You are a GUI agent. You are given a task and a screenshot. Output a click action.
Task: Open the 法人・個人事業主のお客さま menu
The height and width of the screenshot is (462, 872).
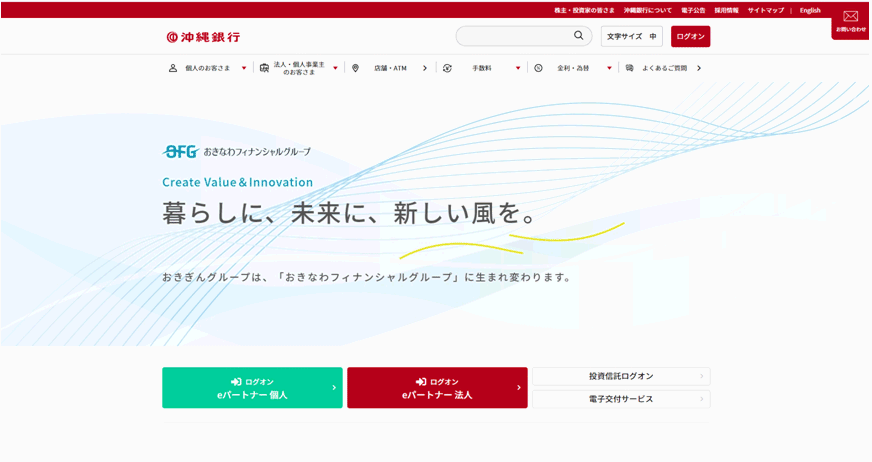coord(299,68)
